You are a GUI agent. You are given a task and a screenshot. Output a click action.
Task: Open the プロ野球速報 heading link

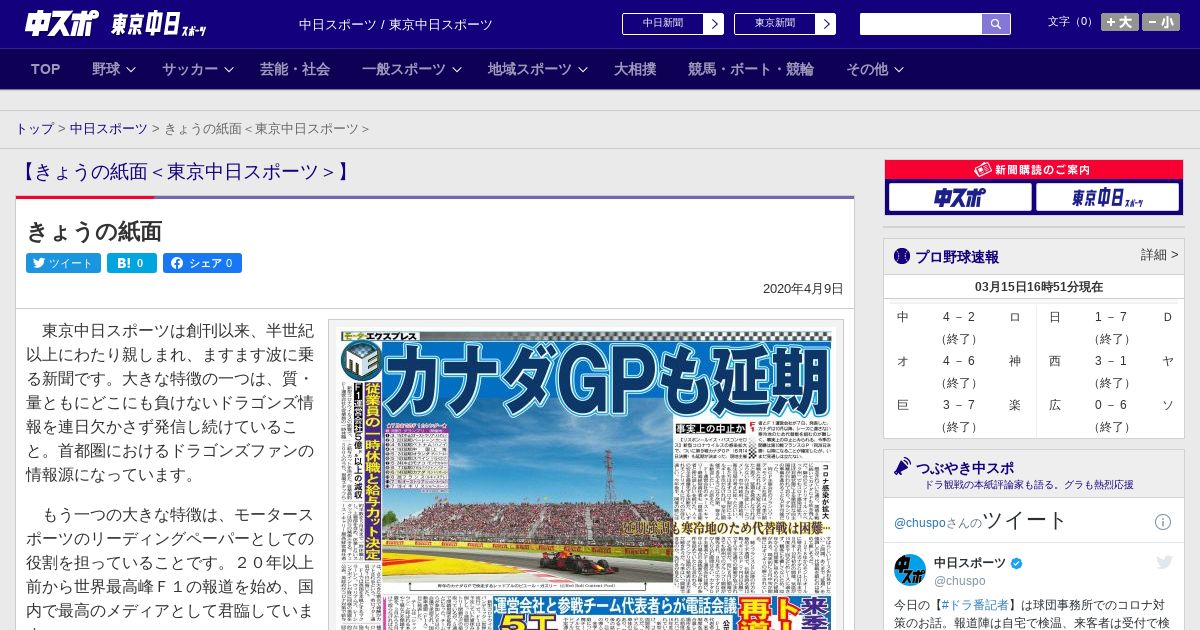point(957,257)
